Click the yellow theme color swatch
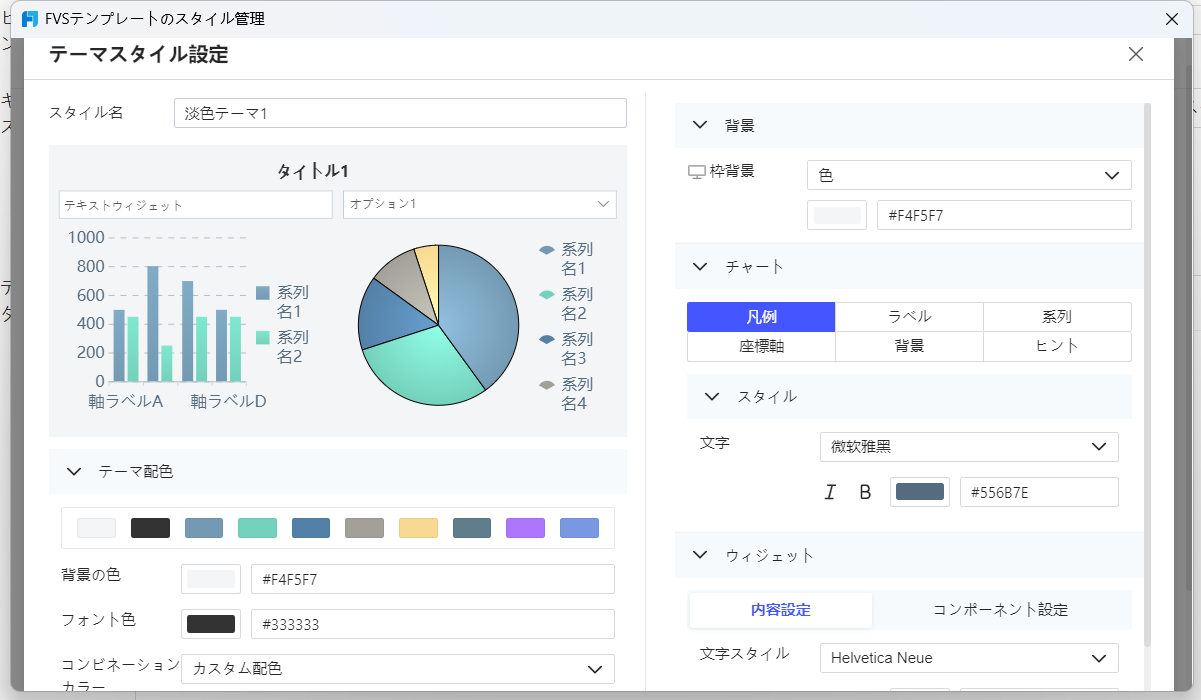The image size is (1201, 700). pos(418,528)
